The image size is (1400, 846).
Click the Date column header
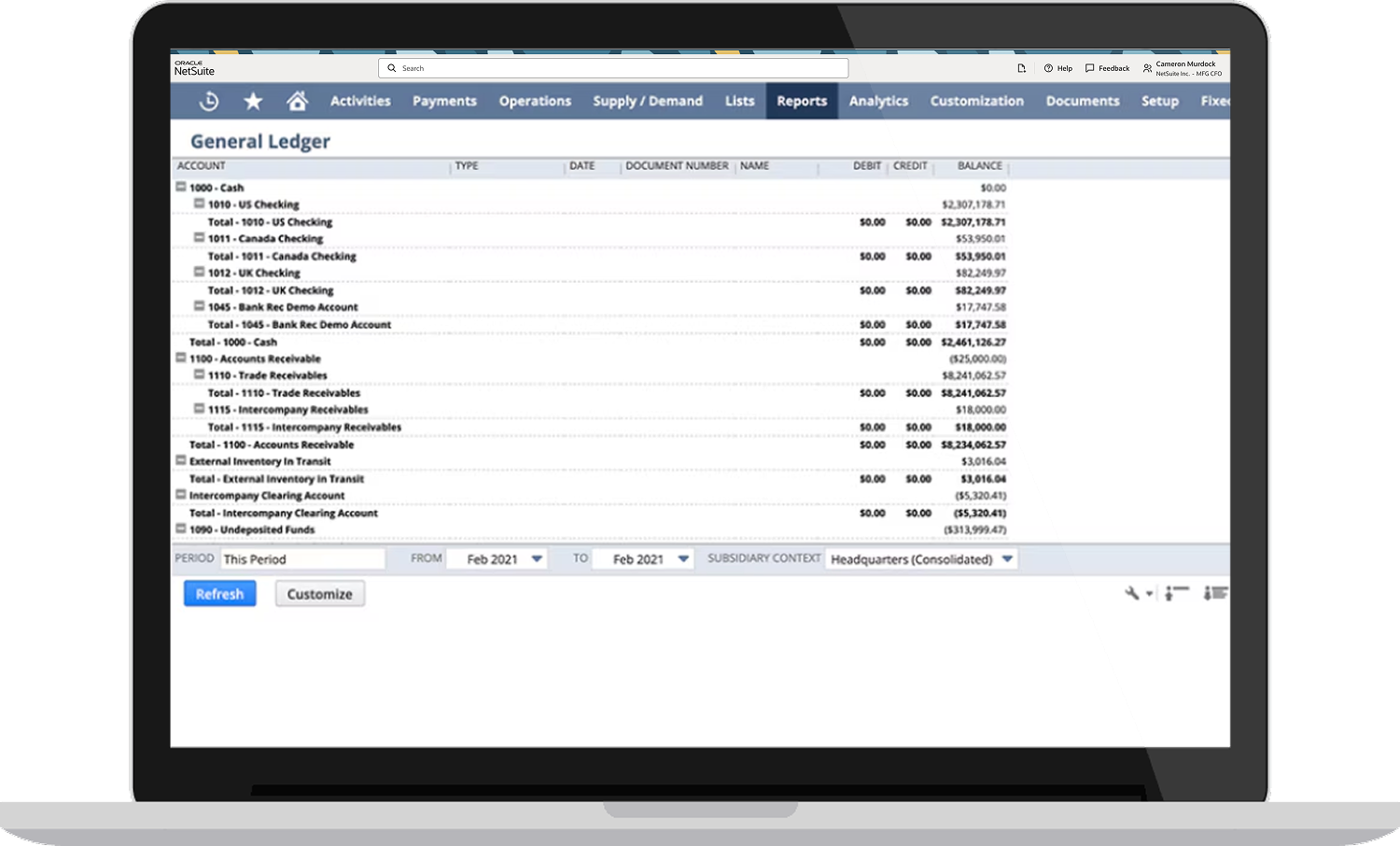point(581,165)
